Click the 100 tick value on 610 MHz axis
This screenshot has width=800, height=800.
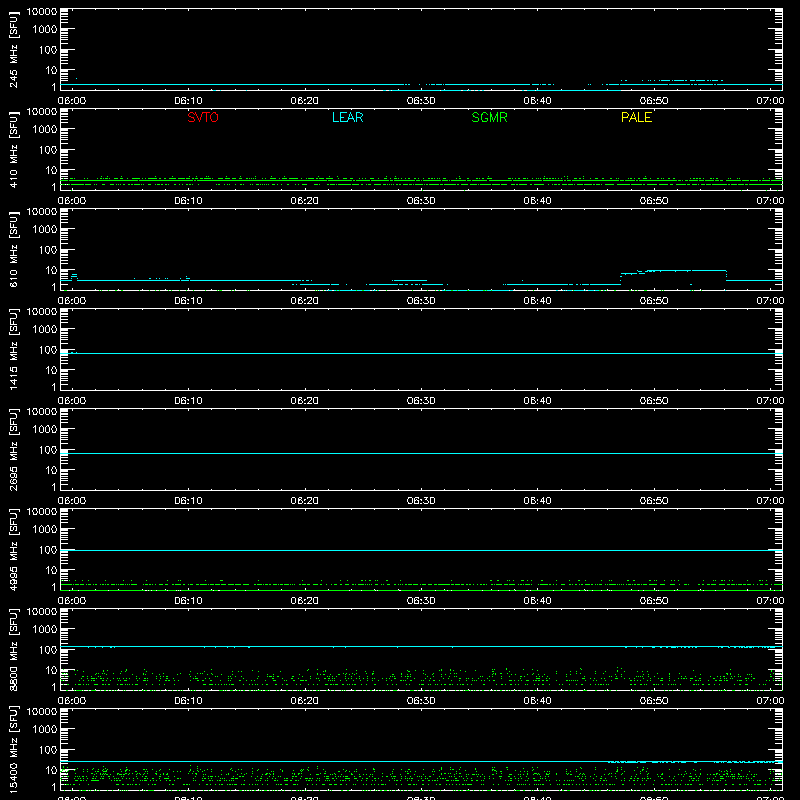pos(48,250)
